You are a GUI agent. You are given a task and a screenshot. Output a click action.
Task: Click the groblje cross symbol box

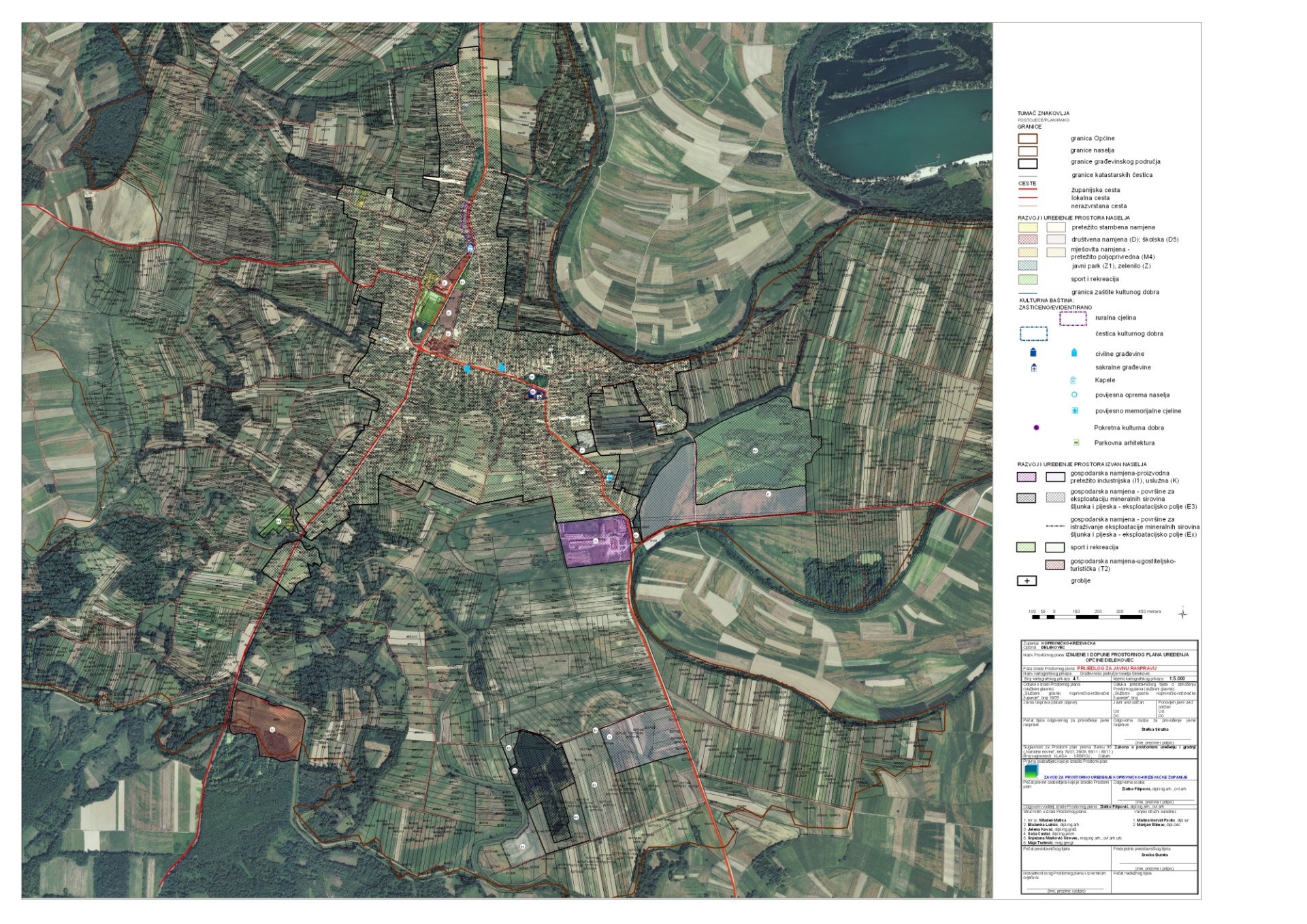1027,581
